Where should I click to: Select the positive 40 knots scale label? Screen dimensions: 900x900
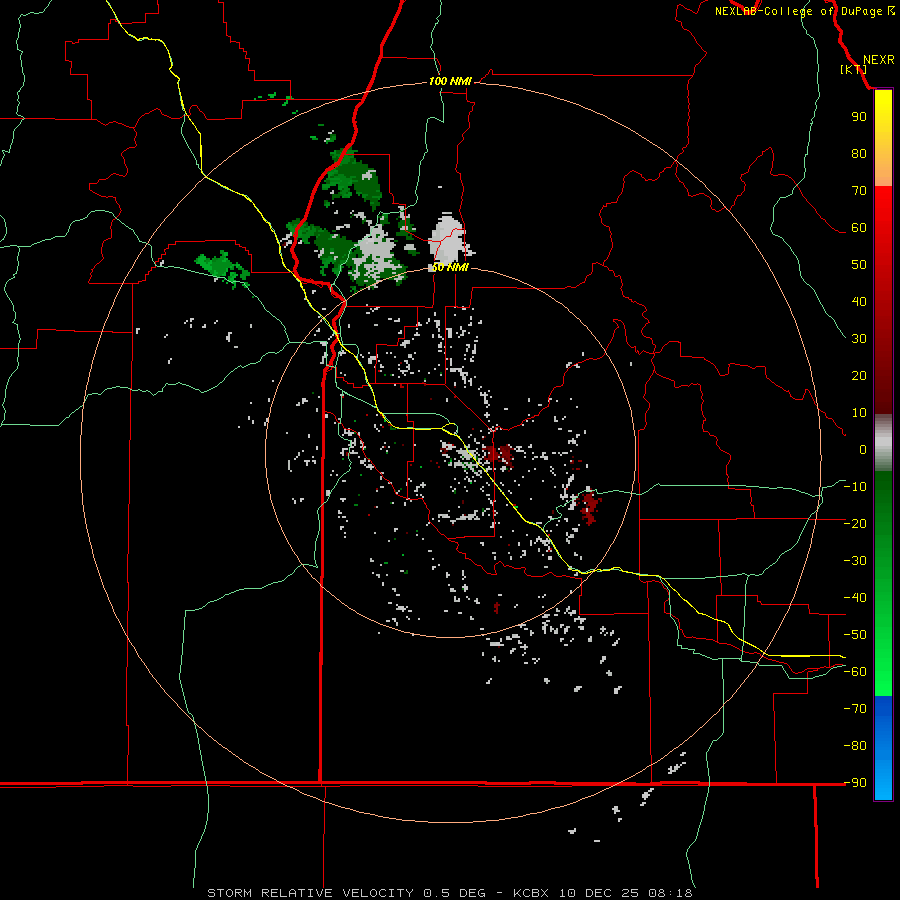(x=859, y=301)
